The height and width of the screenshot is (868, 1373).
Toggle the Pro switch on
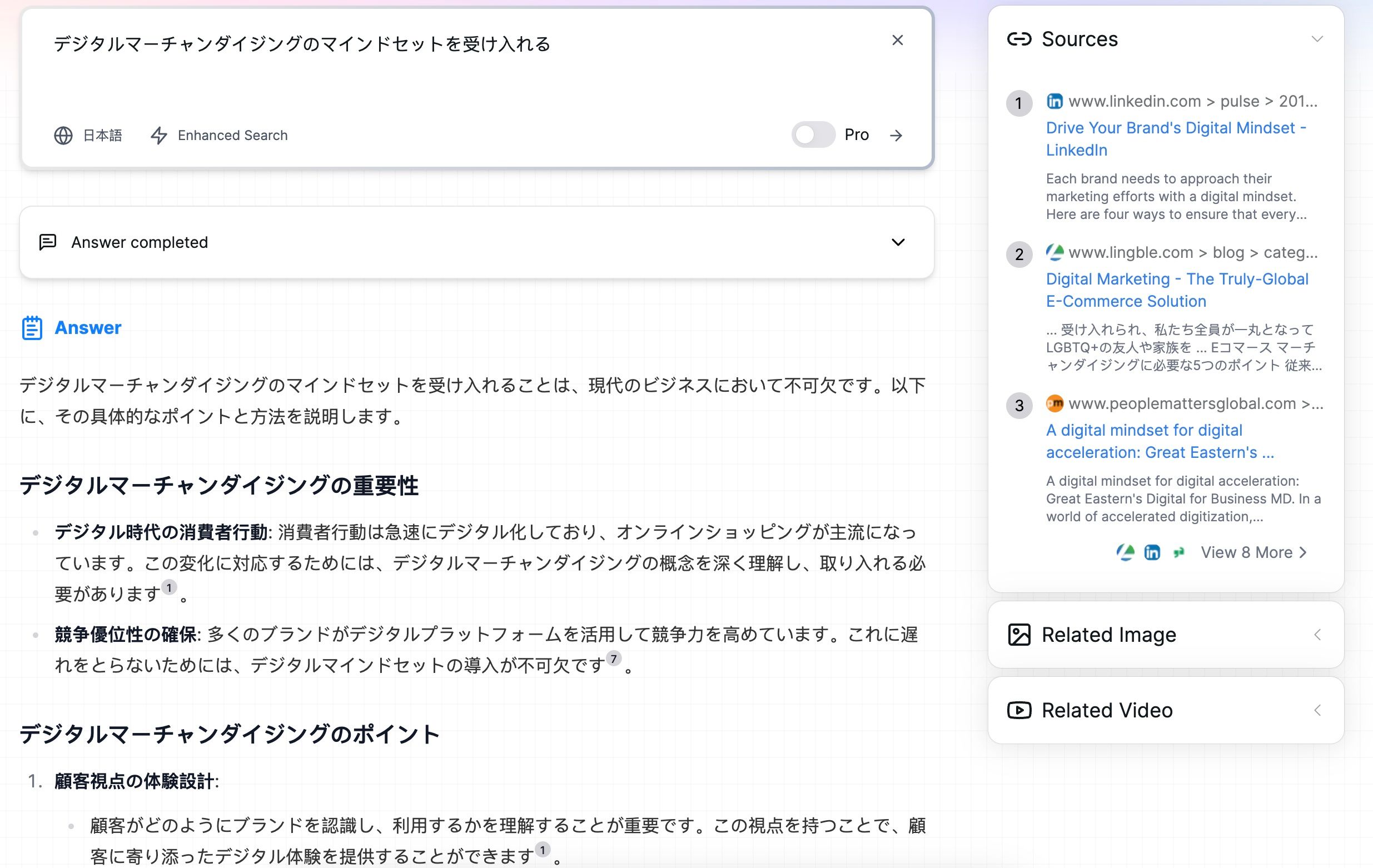tap(813, 135)
